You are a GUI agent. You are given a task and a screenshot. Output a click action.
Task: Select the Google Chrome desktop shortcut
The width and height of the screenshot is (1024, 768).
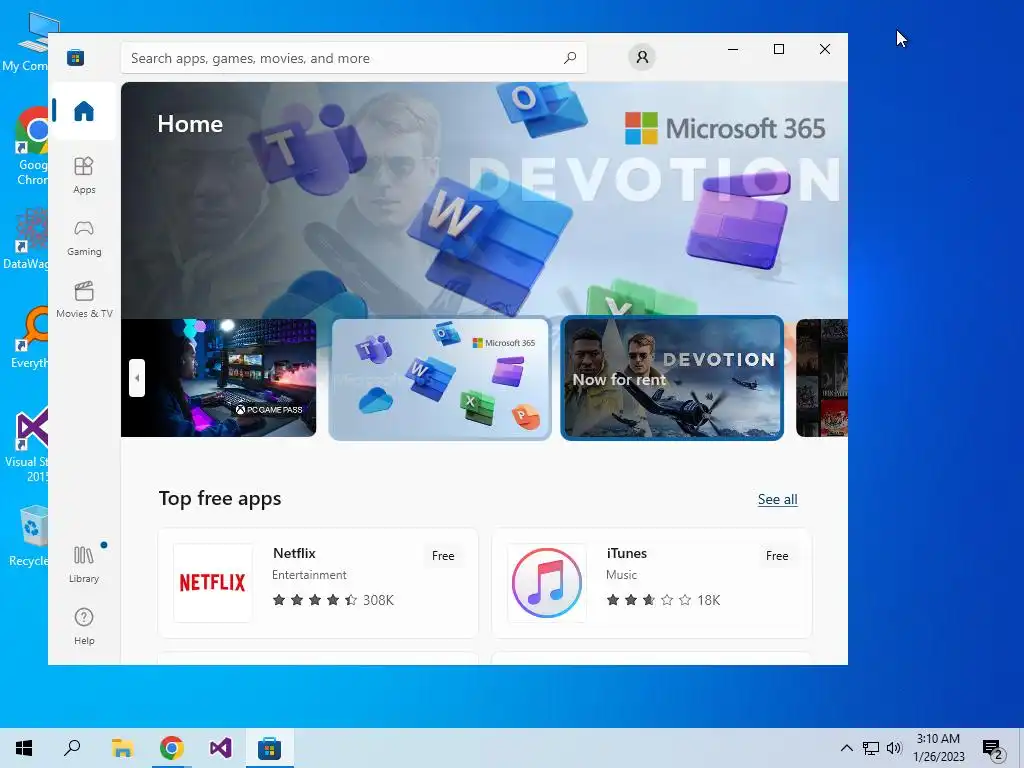pos(31,146)
